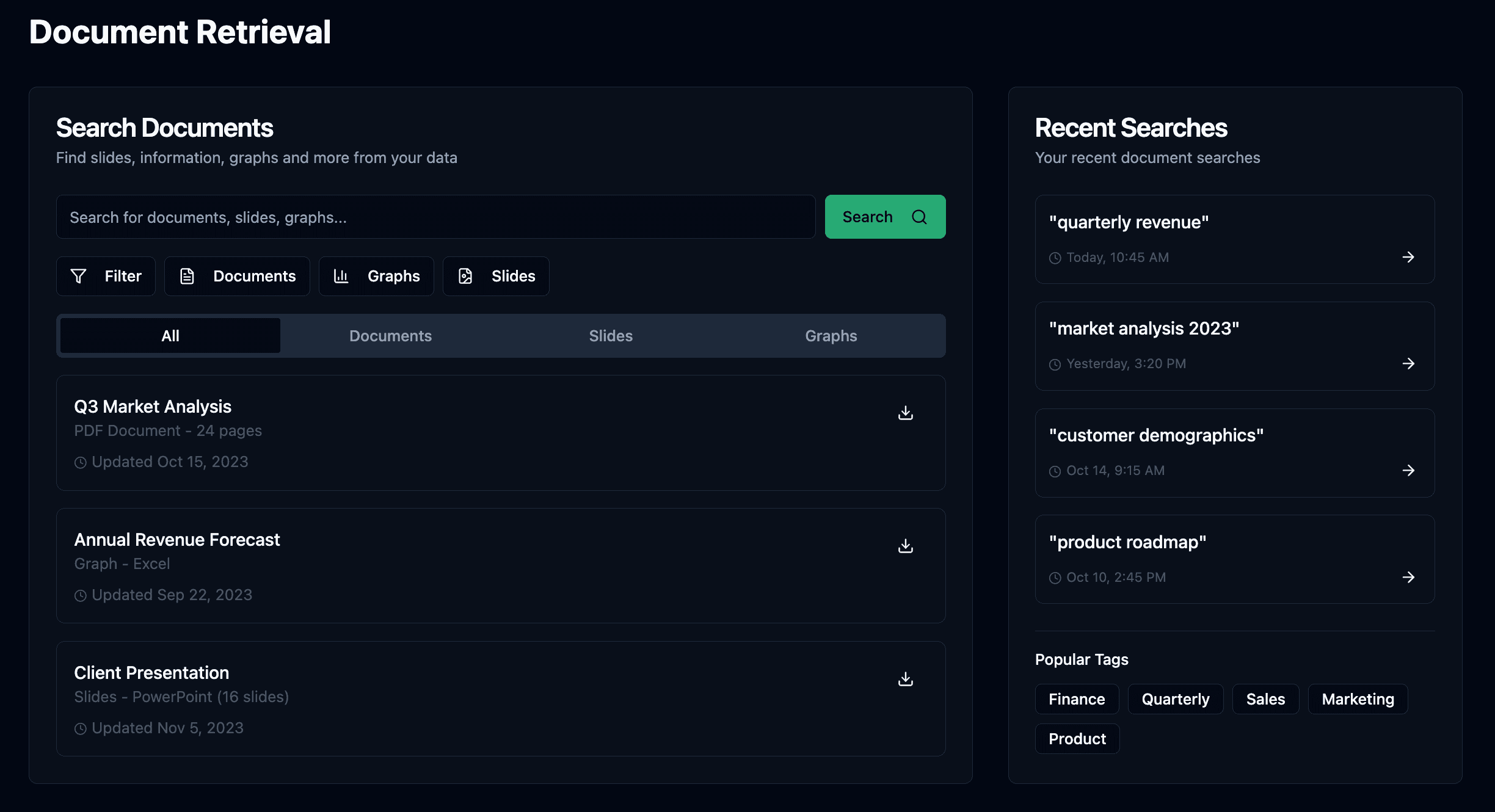Open the Q3 Market Analysis title
The image size is (1495, 812).
tap(153, 407)
